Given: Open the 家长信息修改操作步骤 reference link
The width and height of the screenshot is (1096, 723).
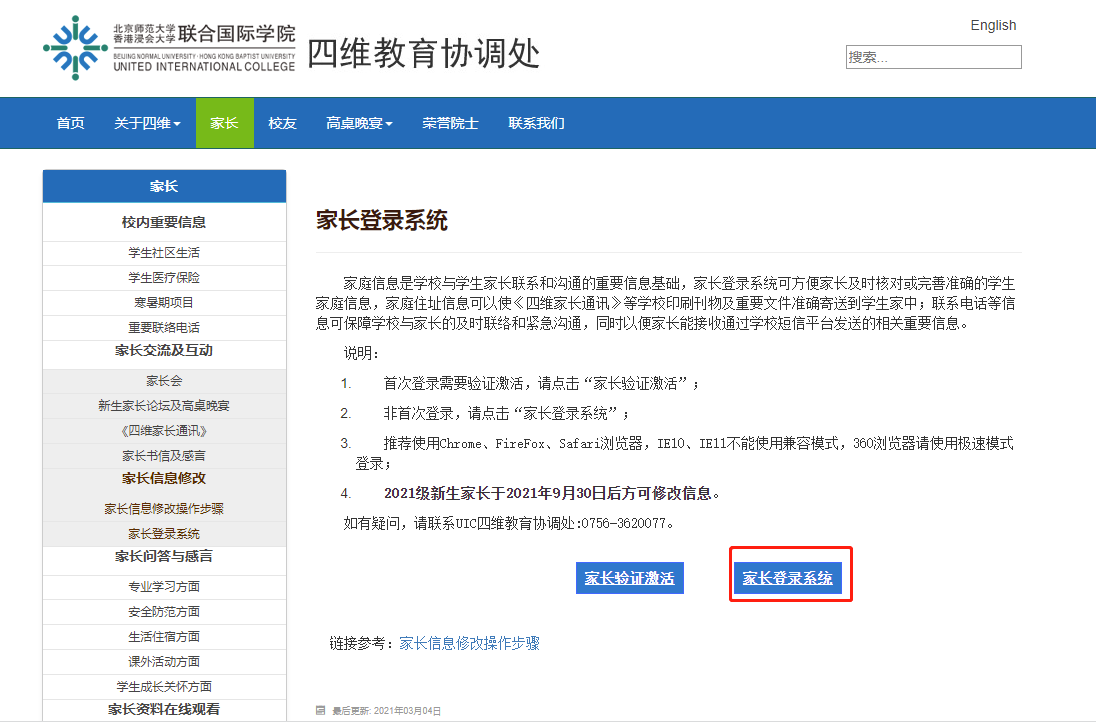Looking at the screenshot, I should click(x=469, y=643).
